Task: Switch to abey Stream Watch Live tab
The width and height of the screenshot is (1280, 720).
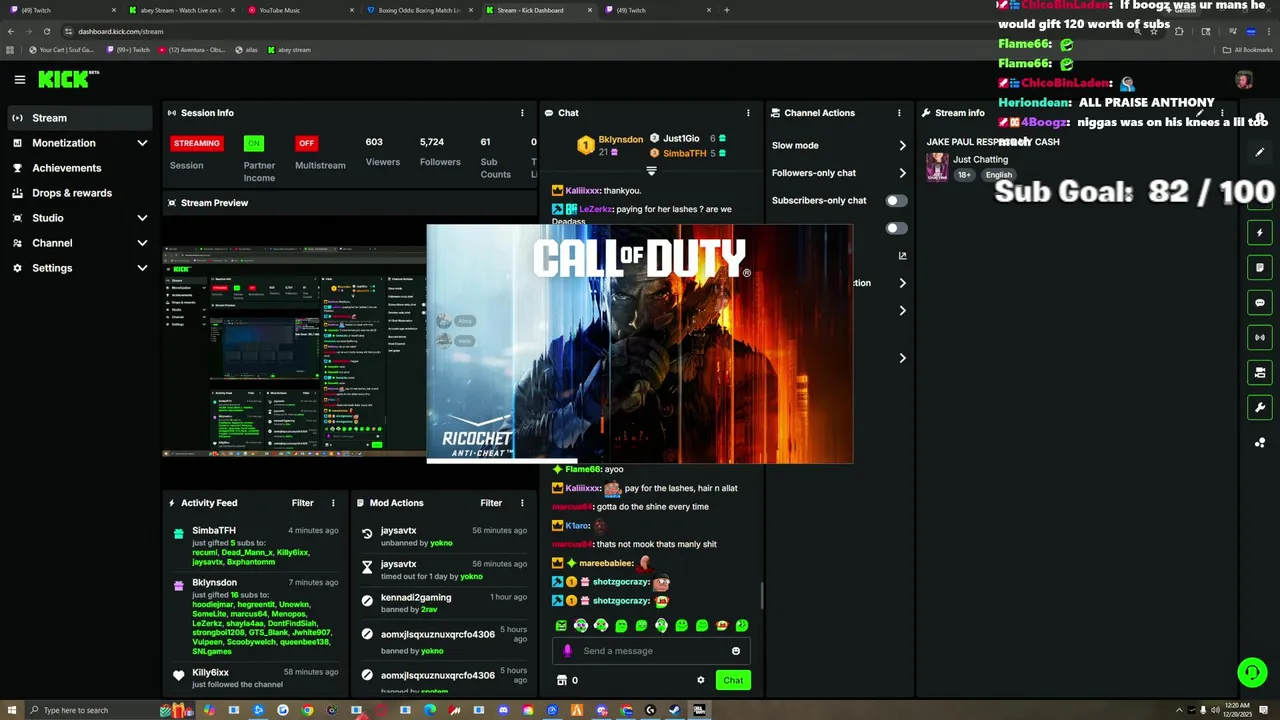Action: tap(183, 10)
